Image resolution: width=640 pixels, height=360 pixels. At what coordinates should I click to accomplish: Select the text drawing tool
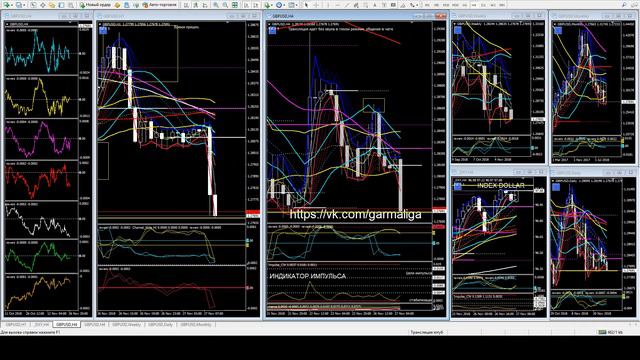375,5
